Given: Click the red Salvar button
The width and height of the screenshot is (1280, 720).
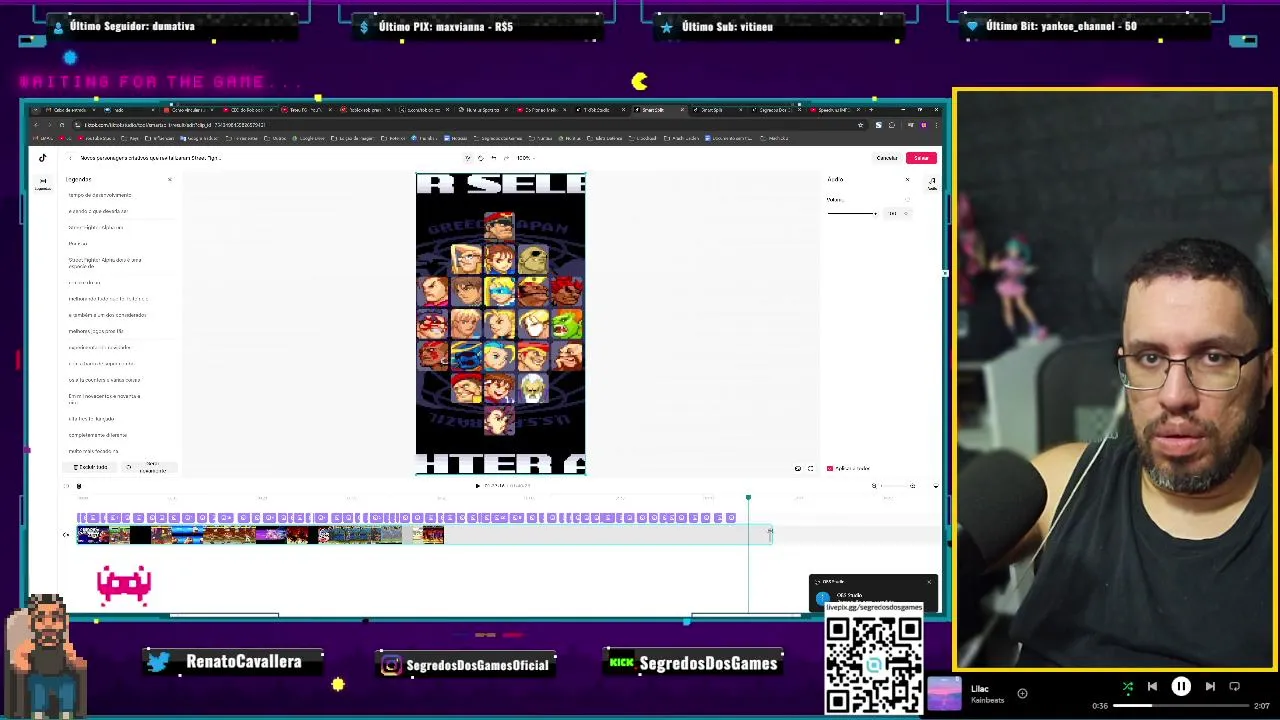Looking at the screenshot, I should [921, 158].
